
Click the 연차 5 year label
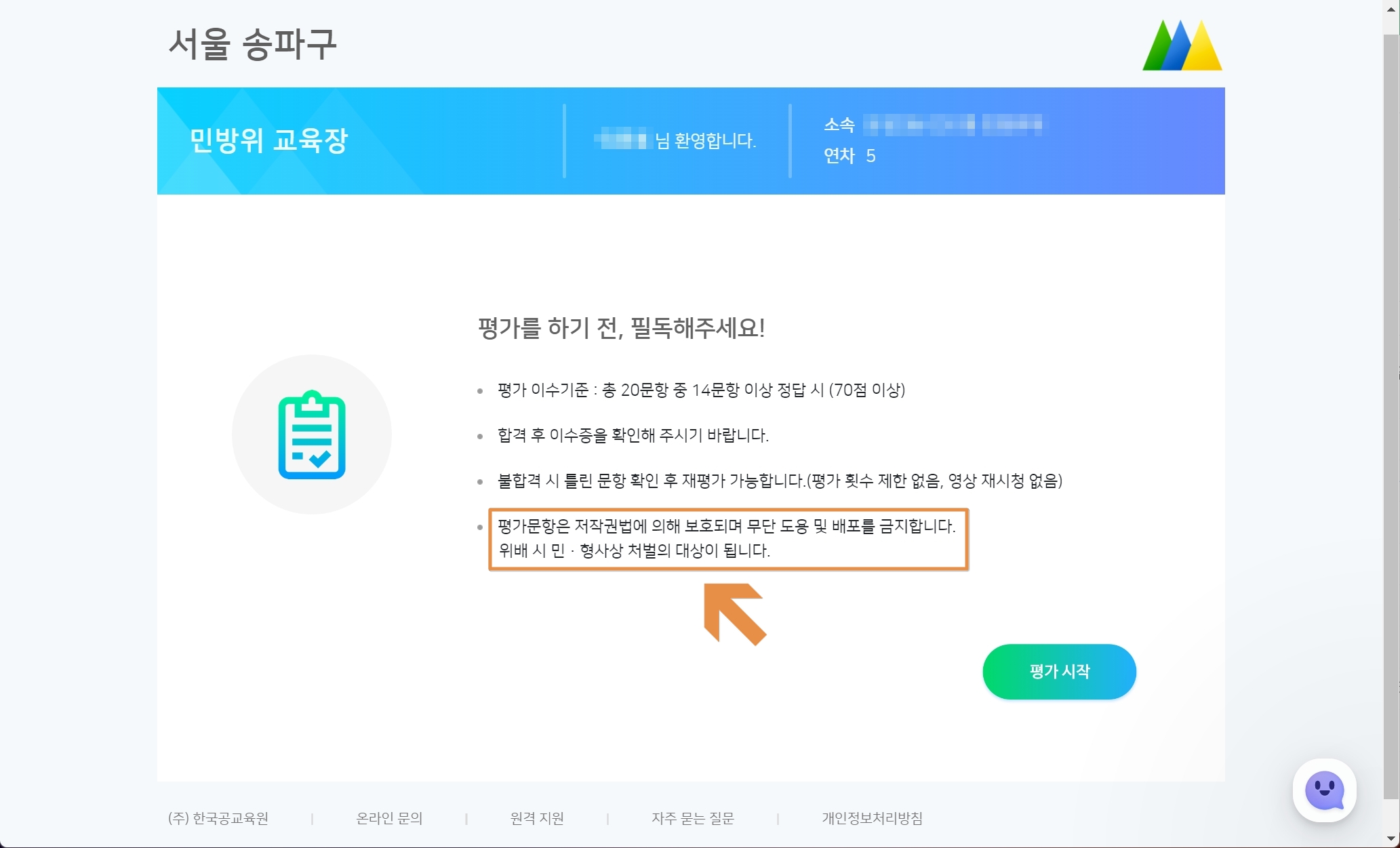tap(849, 156)
